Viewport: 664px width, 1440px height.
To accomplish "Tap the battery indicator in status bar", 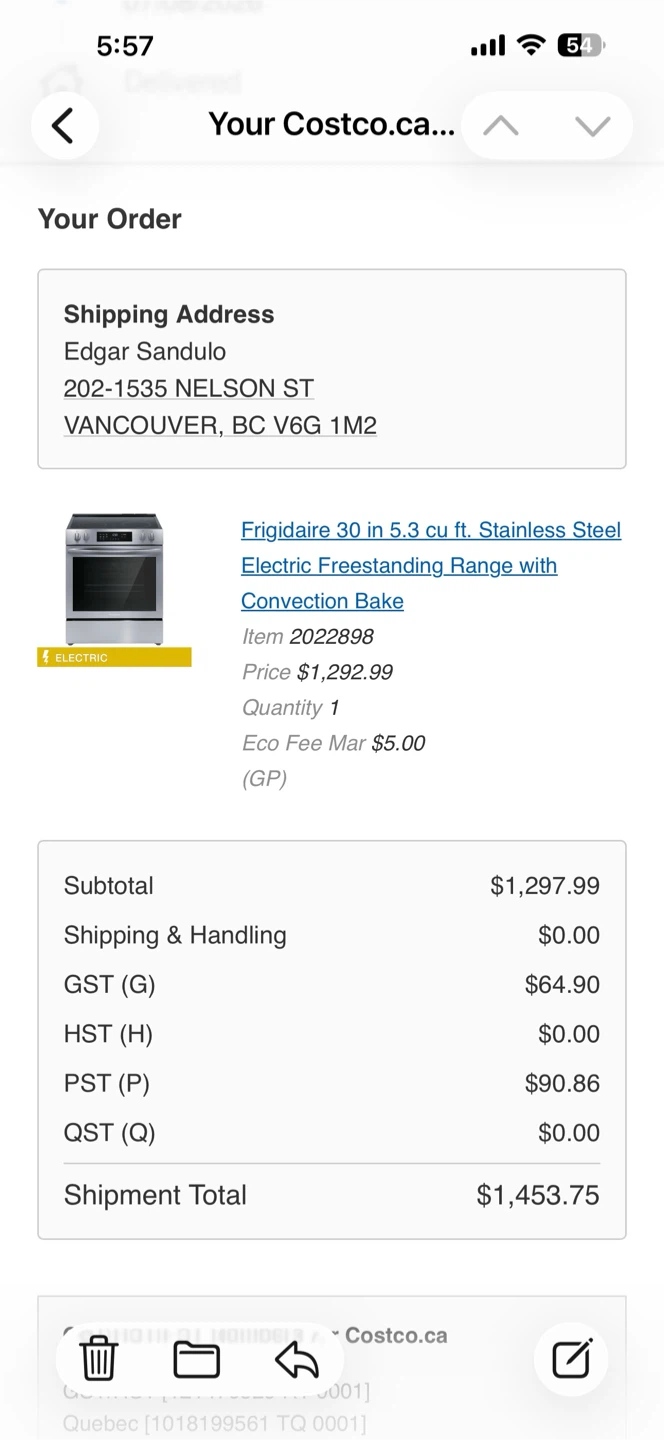I will click(x=580, y=45).
